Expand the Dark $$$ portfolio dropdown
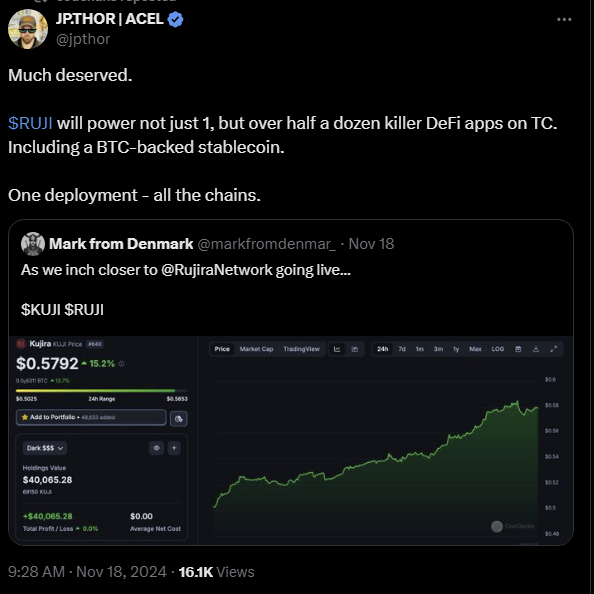 pyautogui.click(x=45, y=448)
